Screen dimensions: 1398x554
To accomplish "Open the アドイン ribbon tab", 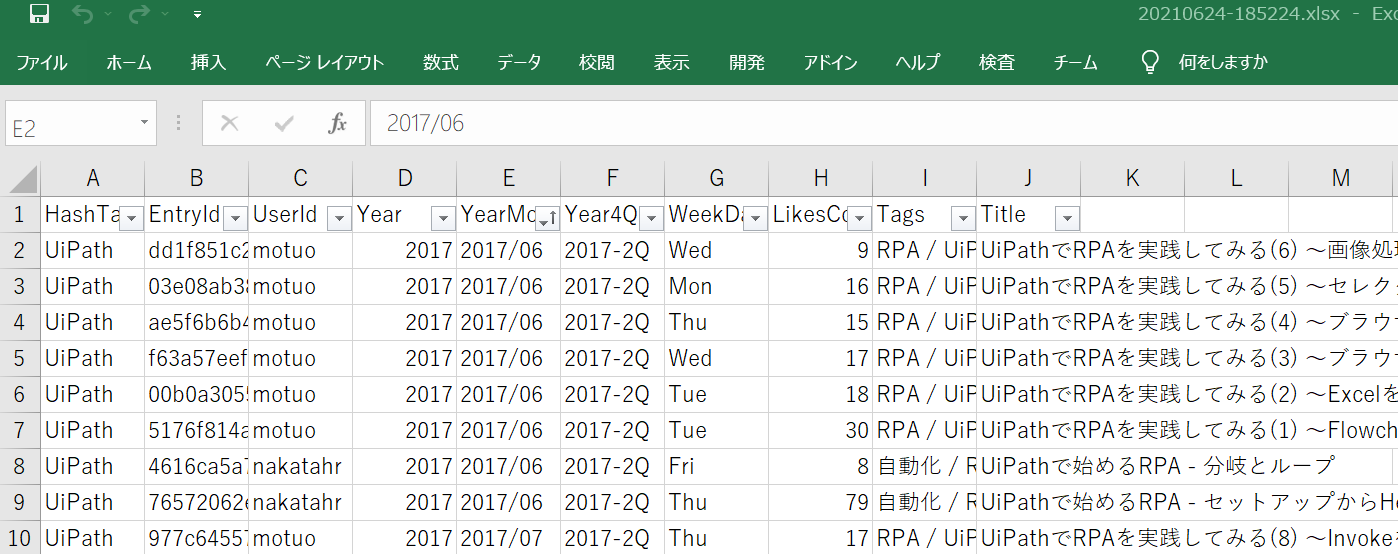I will point(831,62).
